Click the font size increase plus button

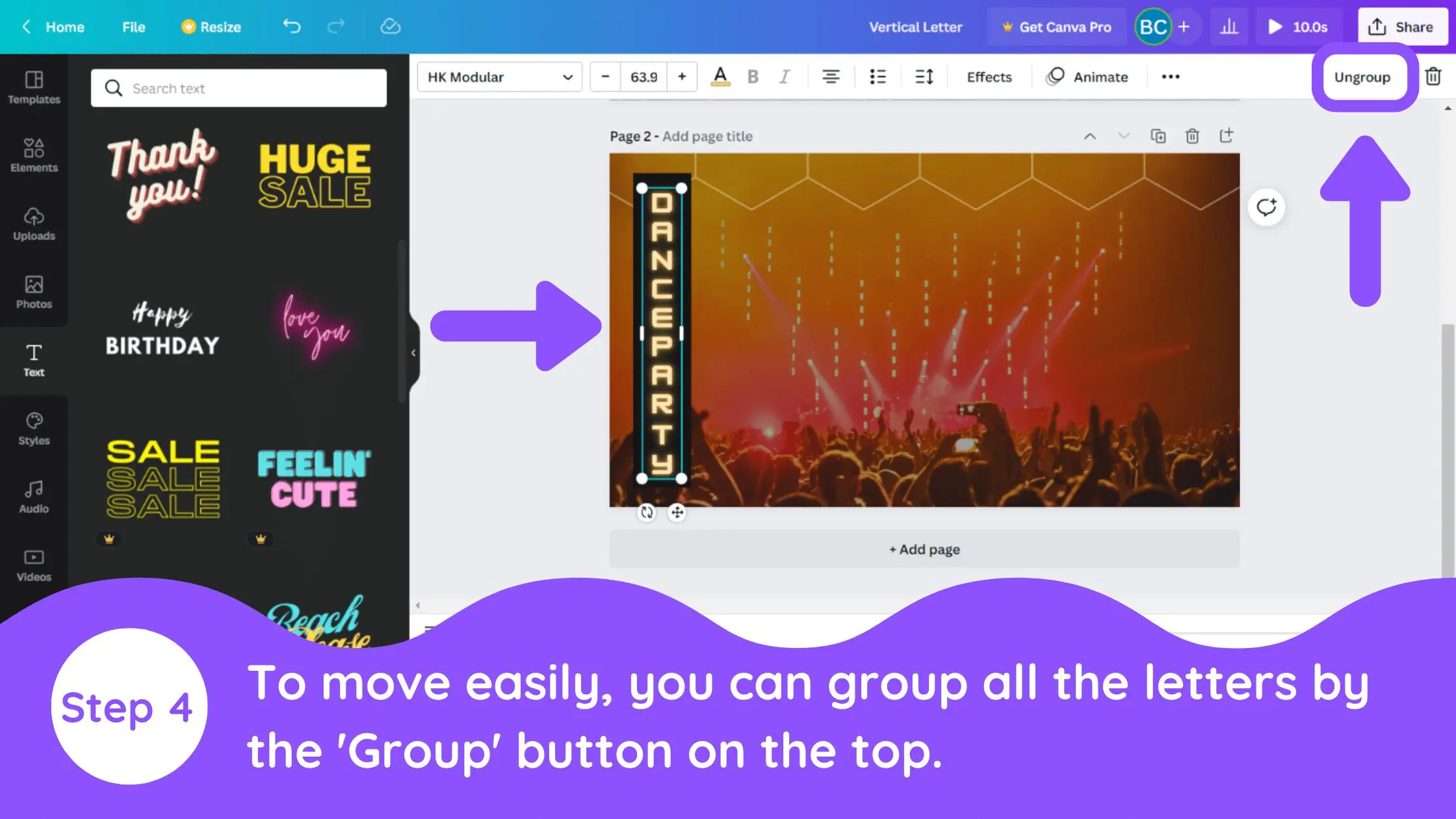click(681, 77)
